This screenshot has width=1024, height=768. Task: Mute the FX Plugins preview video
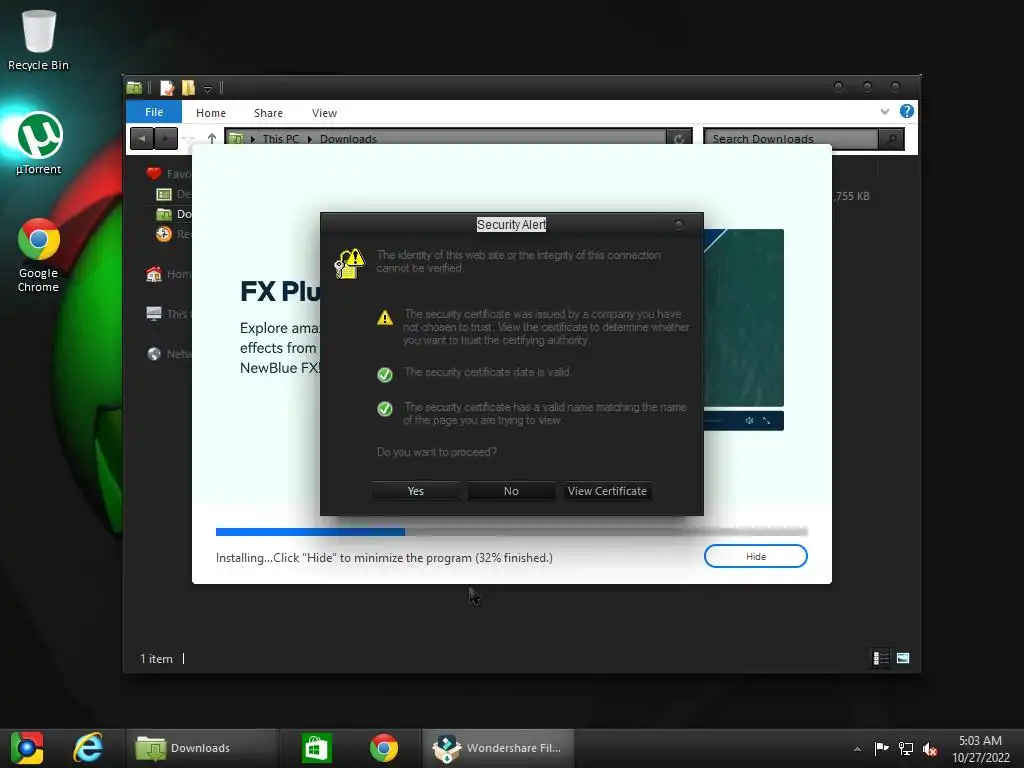tap(749, 421)
